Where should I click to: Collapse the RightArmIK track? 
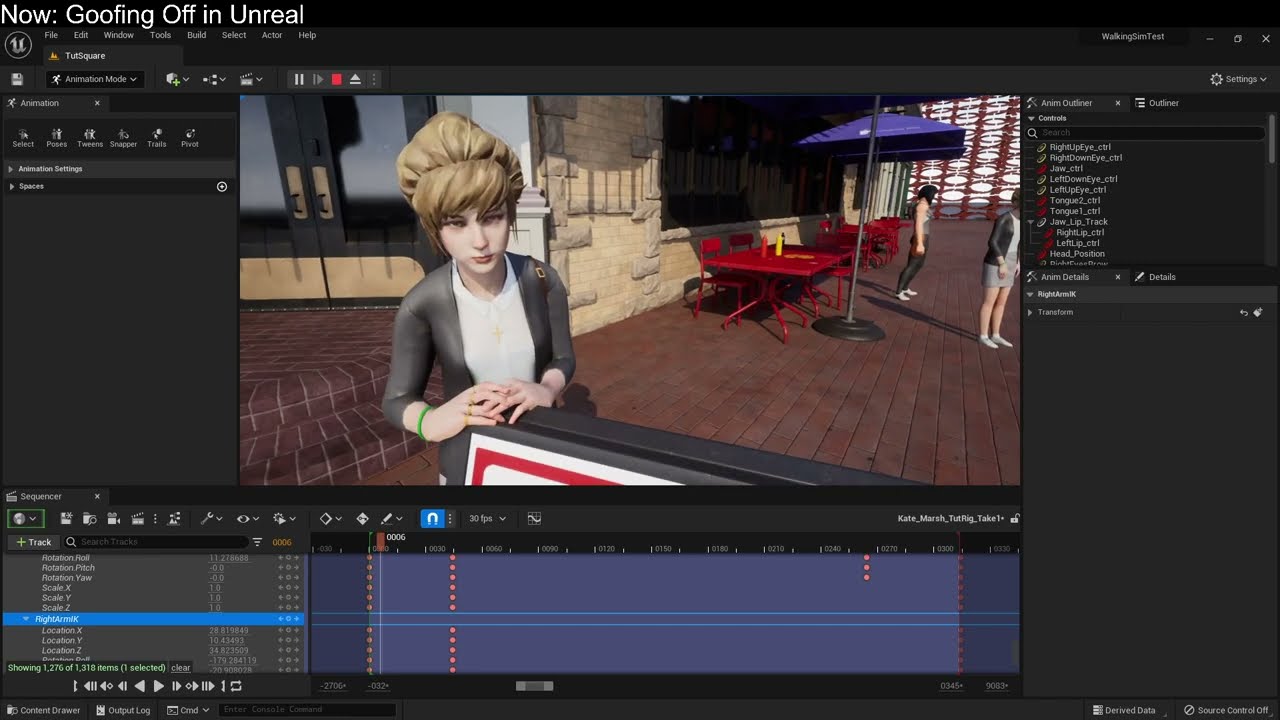pos(26,619)
